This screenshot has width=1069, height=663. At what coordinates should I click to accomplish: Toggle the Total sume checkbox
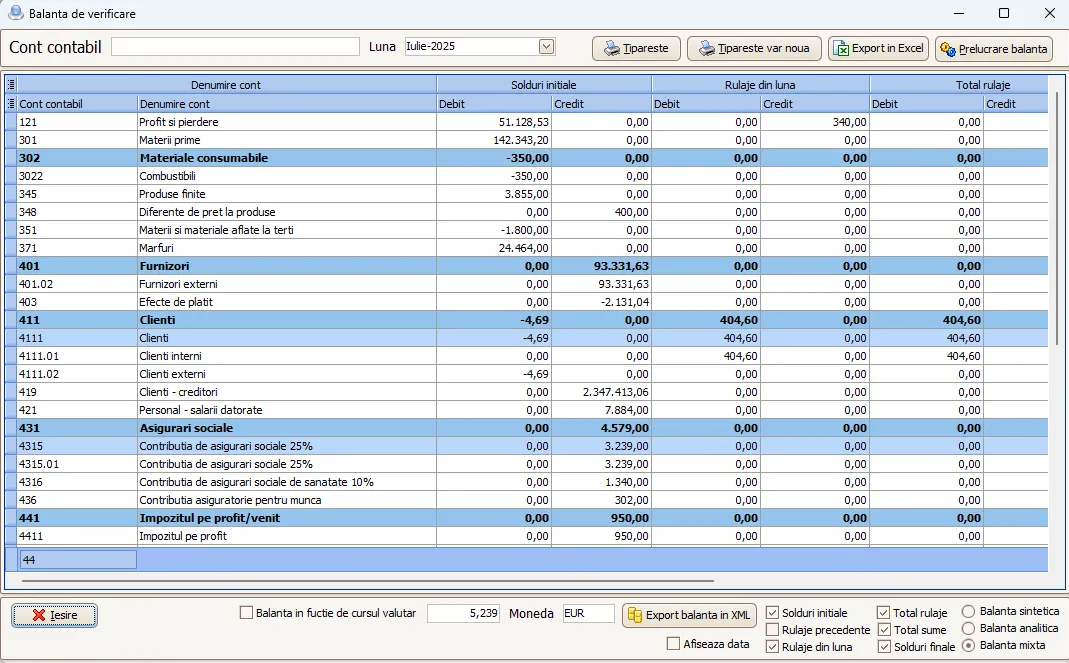click(x=884, y=630)
